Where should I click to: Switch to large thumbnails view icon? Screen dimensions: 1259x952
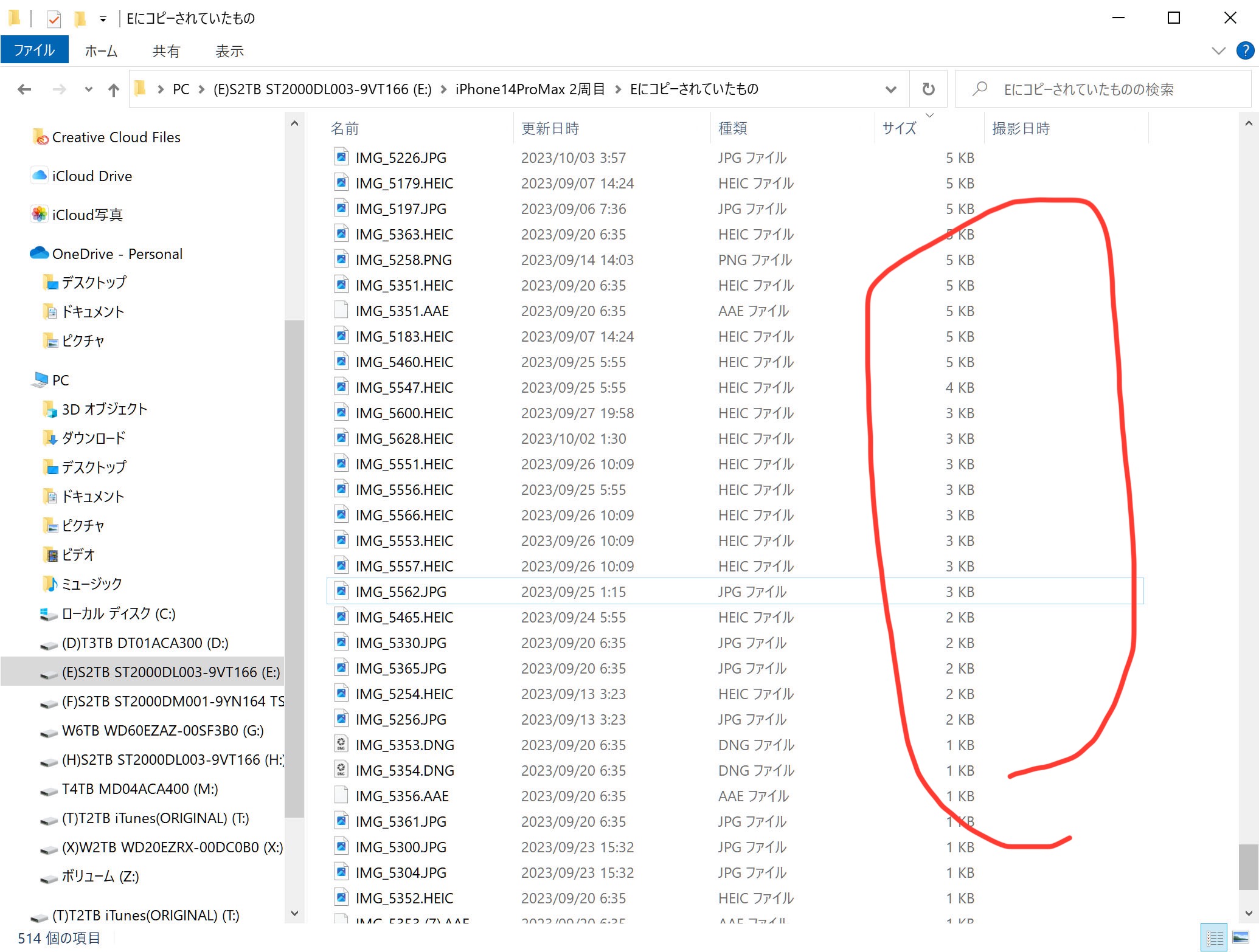pyautogui.click(x=1241, y=938)
